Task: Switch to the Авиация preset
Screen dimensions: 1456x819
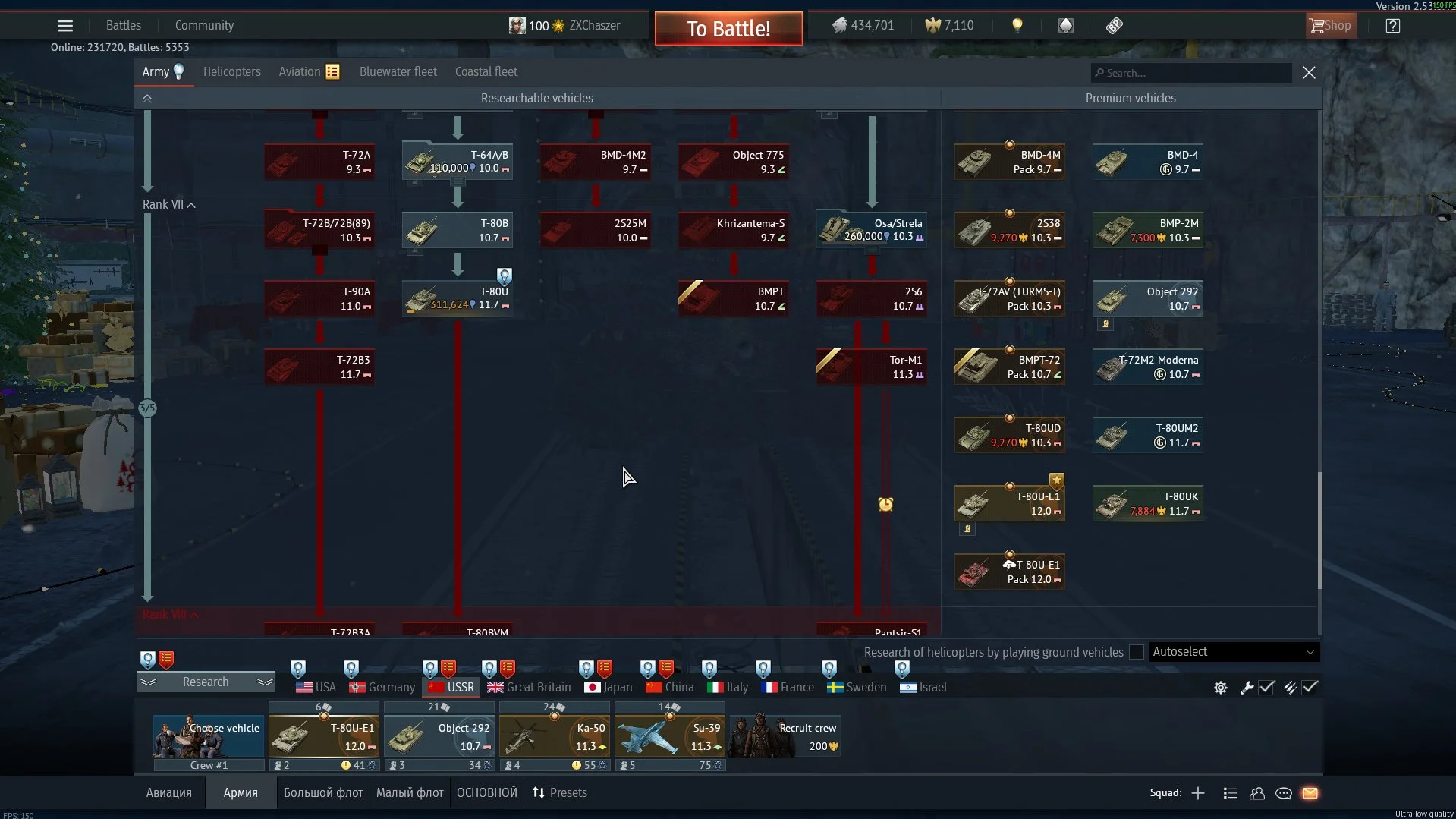Action: pyautogui.click(x=169, y=792)
